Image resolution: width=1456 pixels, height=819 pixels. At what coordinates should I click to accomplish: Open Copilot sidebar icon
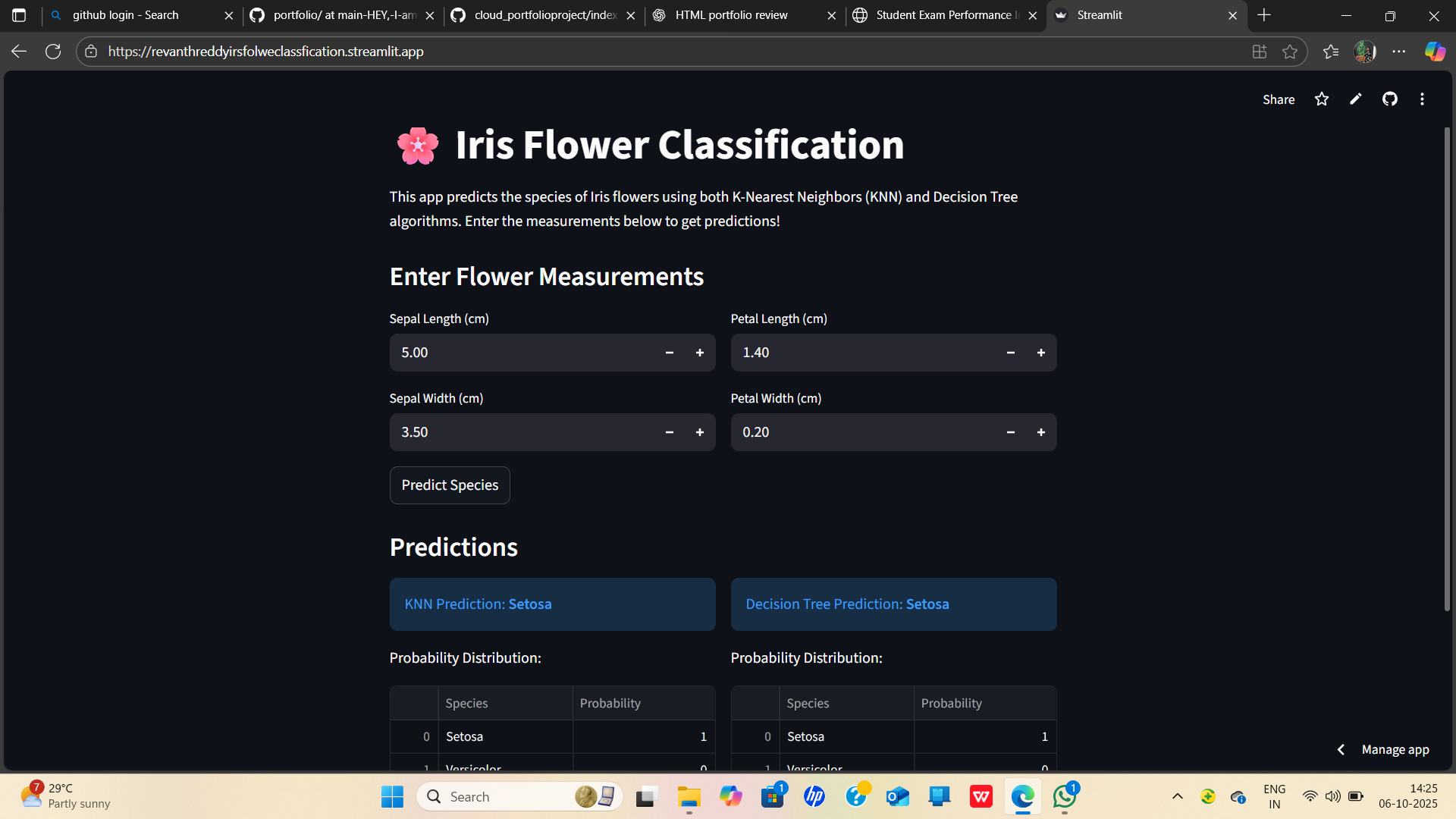(x=1434, y=52)
